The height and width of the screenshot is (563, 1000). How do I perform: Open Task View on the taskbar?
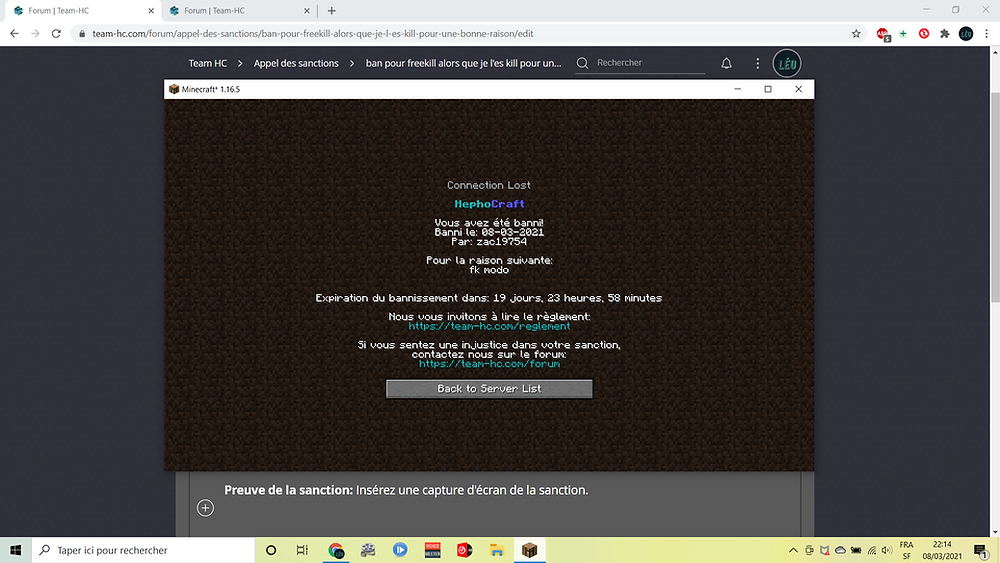[302, 550]
